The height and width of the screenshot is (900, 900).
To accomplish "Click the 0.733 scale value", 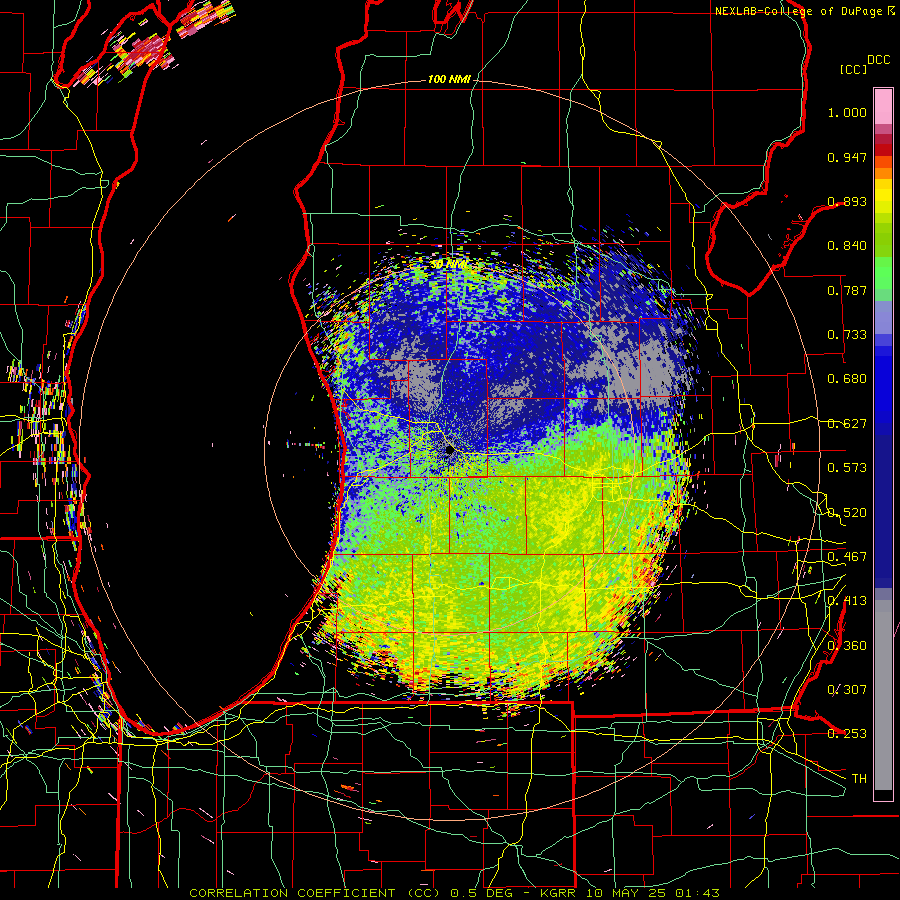I will tap(847, 335).
